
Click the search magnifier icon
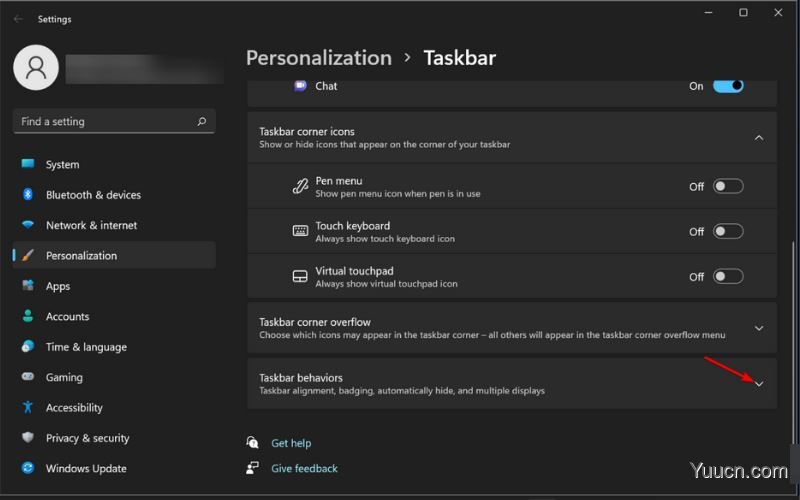[x=202, y=121]
